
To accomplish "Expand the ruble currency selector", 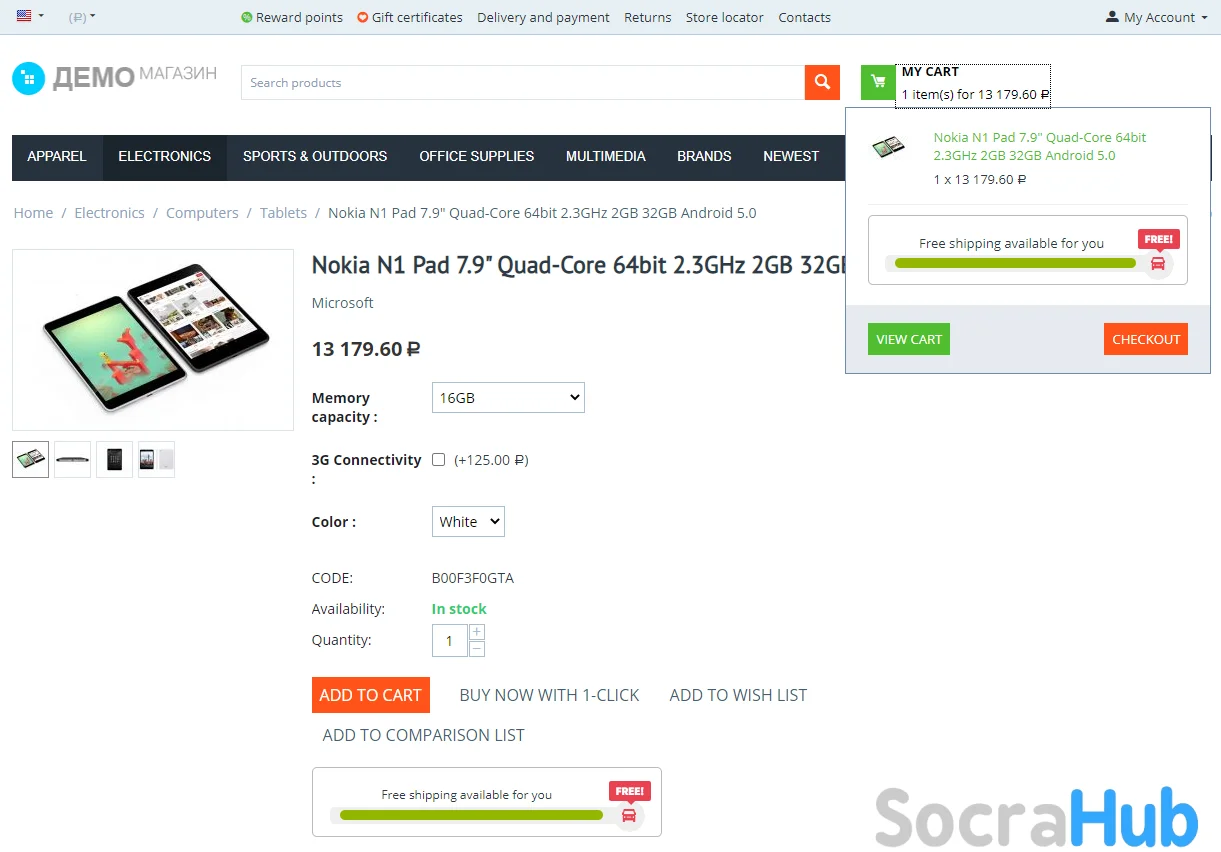I will click(x=82, y=17).
